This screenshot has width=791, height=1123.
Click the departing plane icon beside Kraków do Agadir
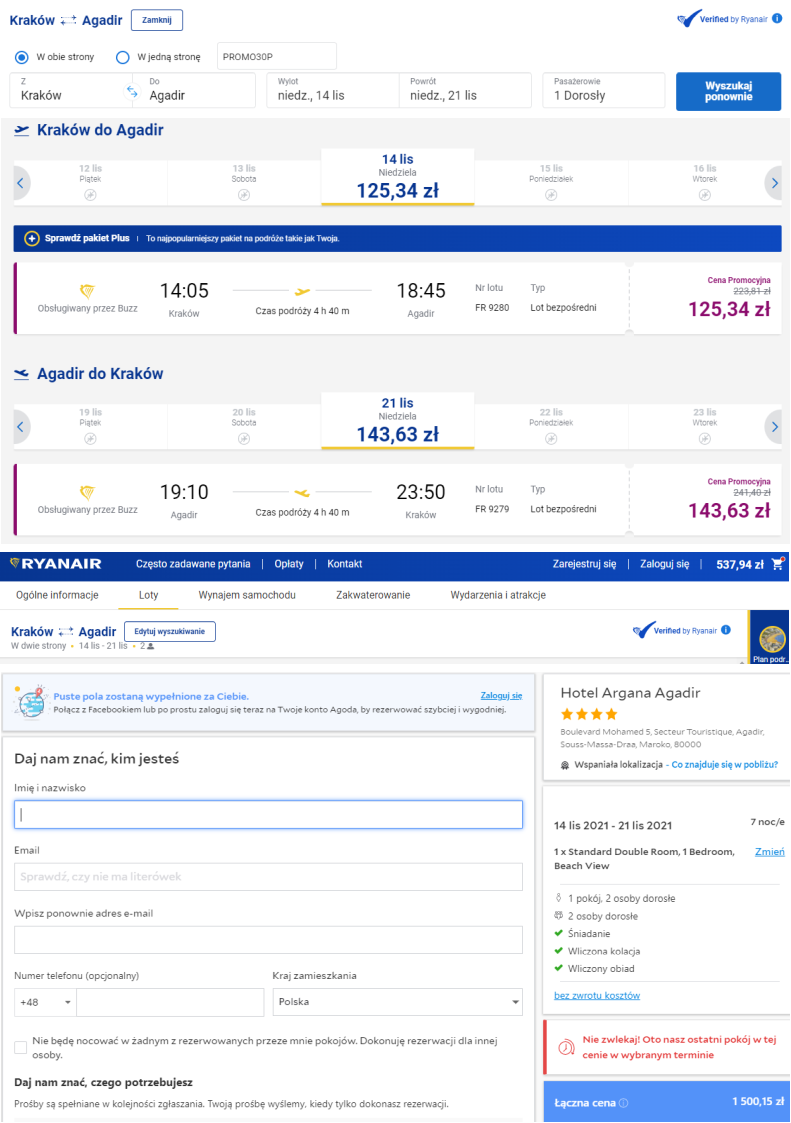click(x=21, y=130)
